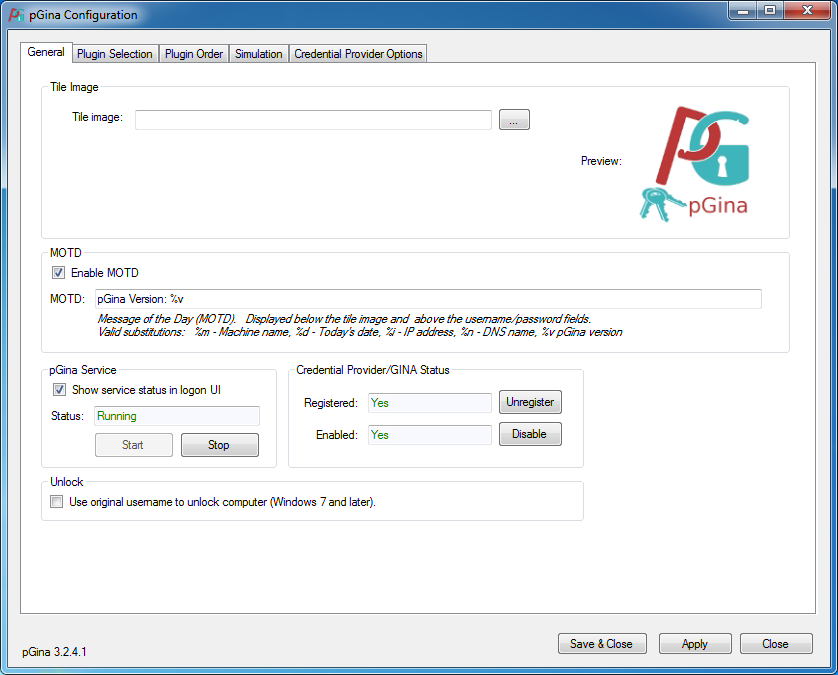The height and width of the screenshot is (675, 838).
Task: Open Credential Provider Options tab
Action: [358, 54]
